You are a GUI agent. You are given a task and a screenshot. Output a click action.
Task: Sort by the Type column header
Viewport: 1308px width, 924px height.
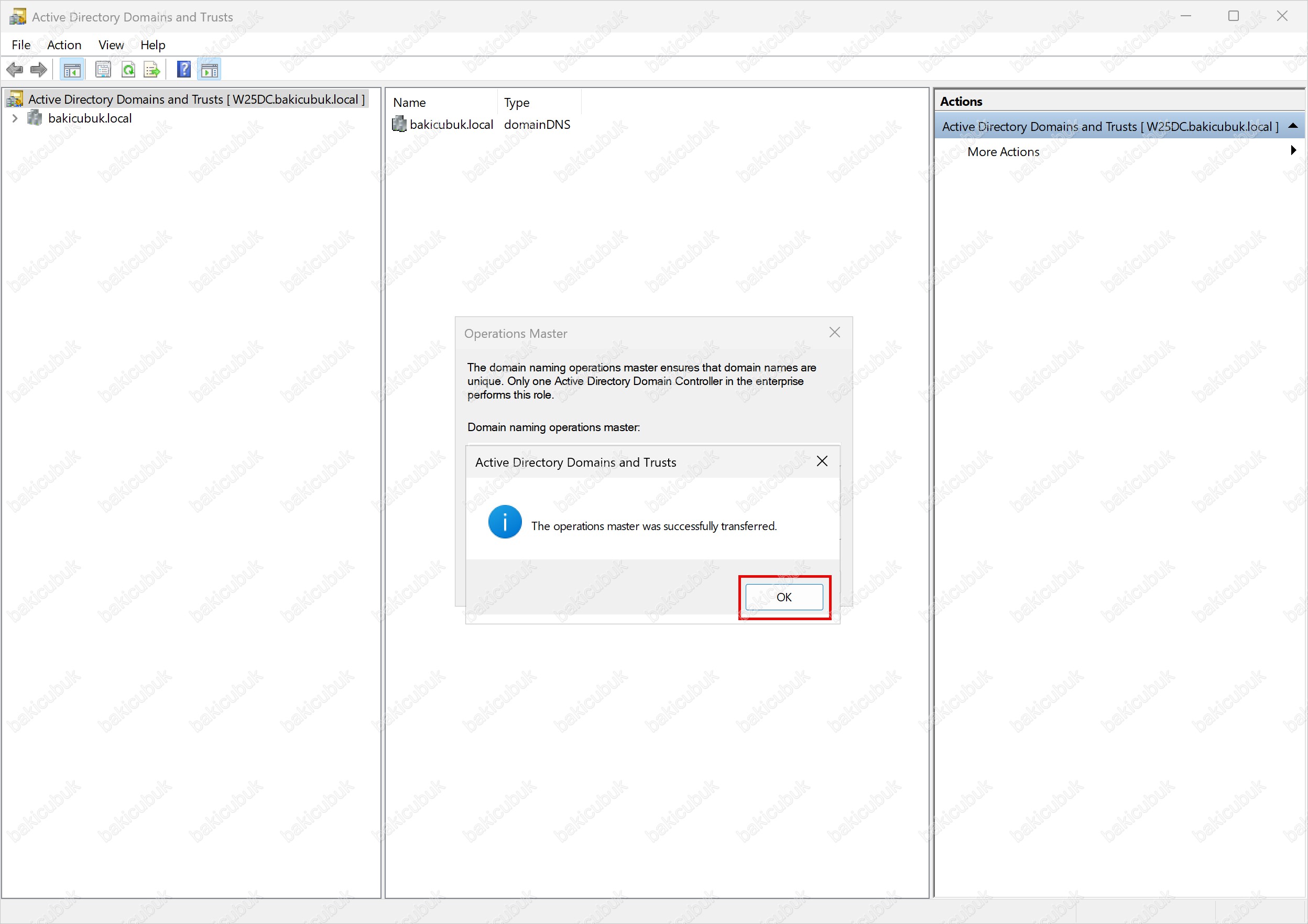click(x=539, y=103)
